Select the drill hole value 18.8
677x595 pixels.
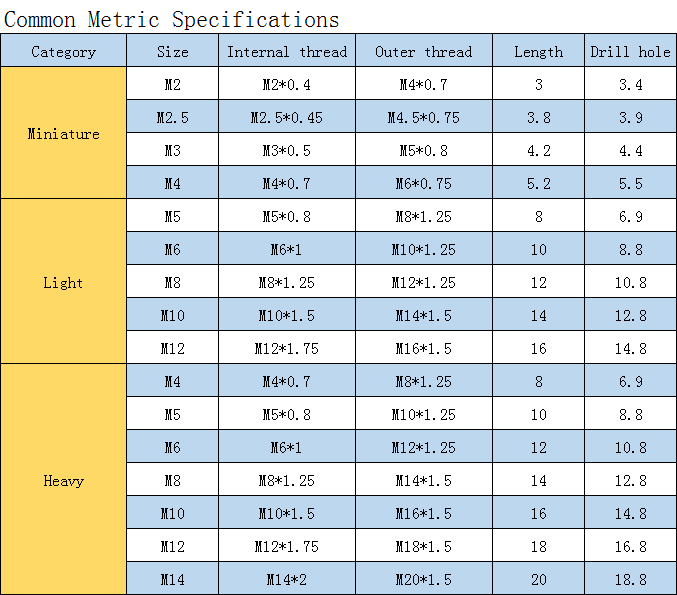pyautogui.click(x=630, y=578)
